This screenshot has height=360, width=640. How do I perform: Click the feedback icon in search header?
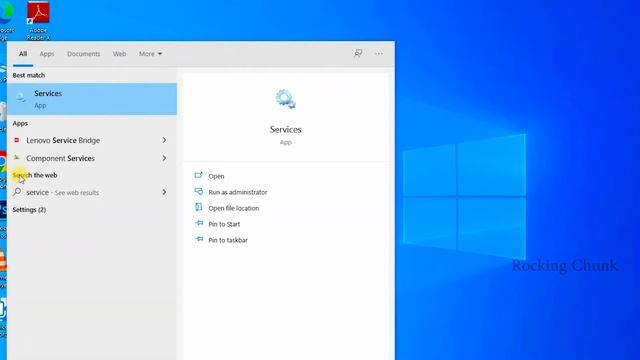point(358,53)
